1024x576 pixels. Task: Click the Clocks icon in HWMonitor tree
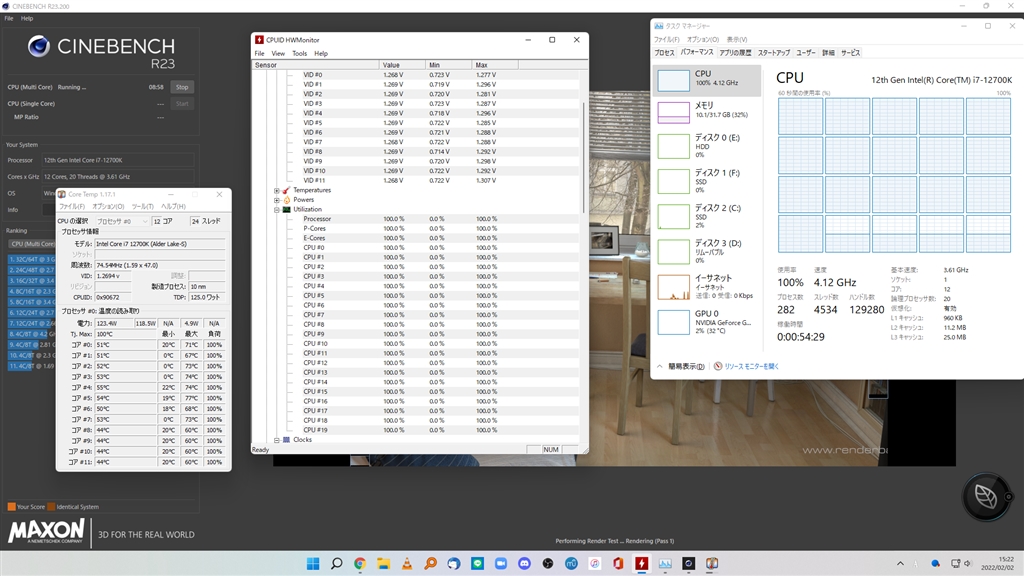tap(286, 440)
